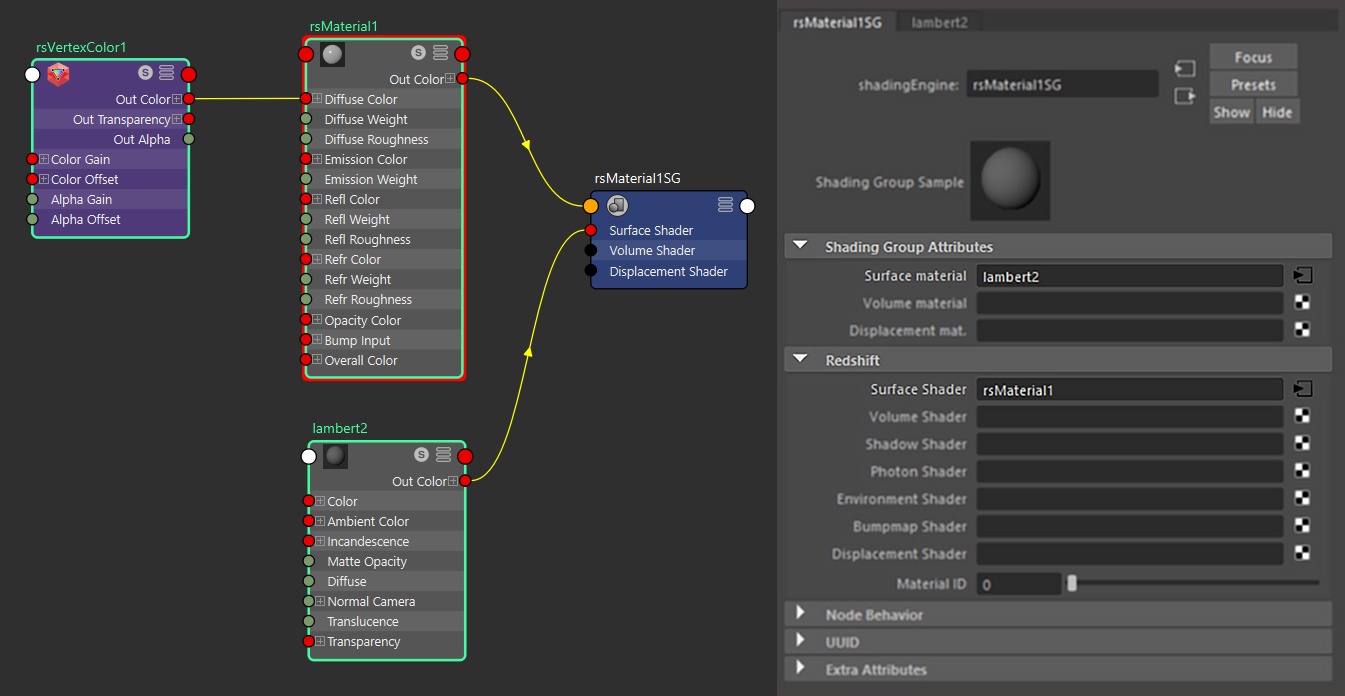1345x696 pixels.
Task: Click the Shading Group Sample sphere swatch
Action: [x=1010, y=181]
